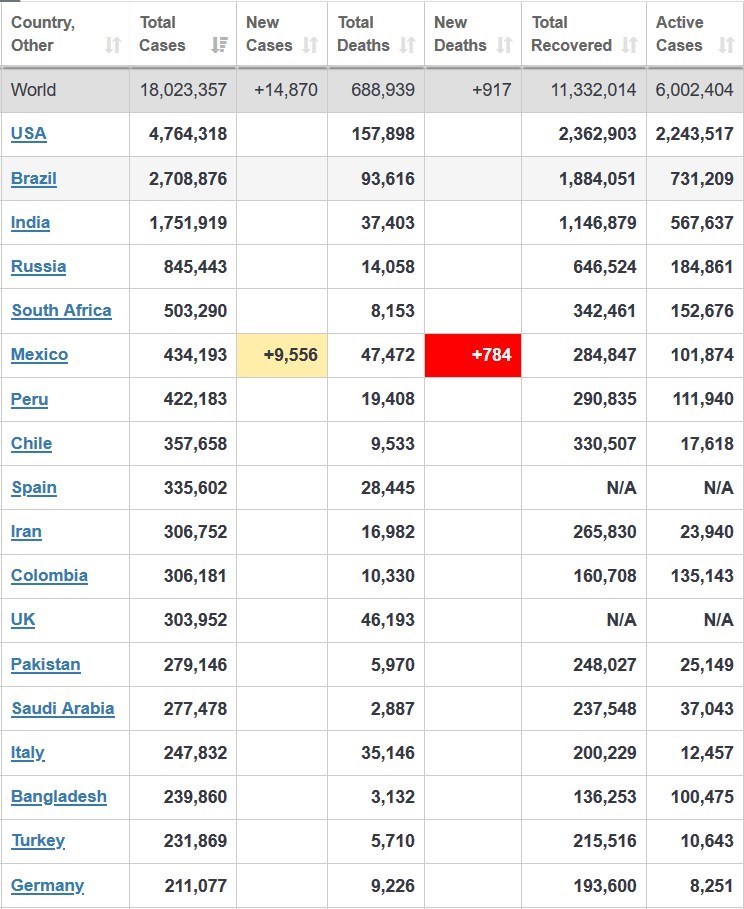This screenshot has height=909, width=744.
Task: Click the Total Cases sort icon
Action: tap(219, 45)
